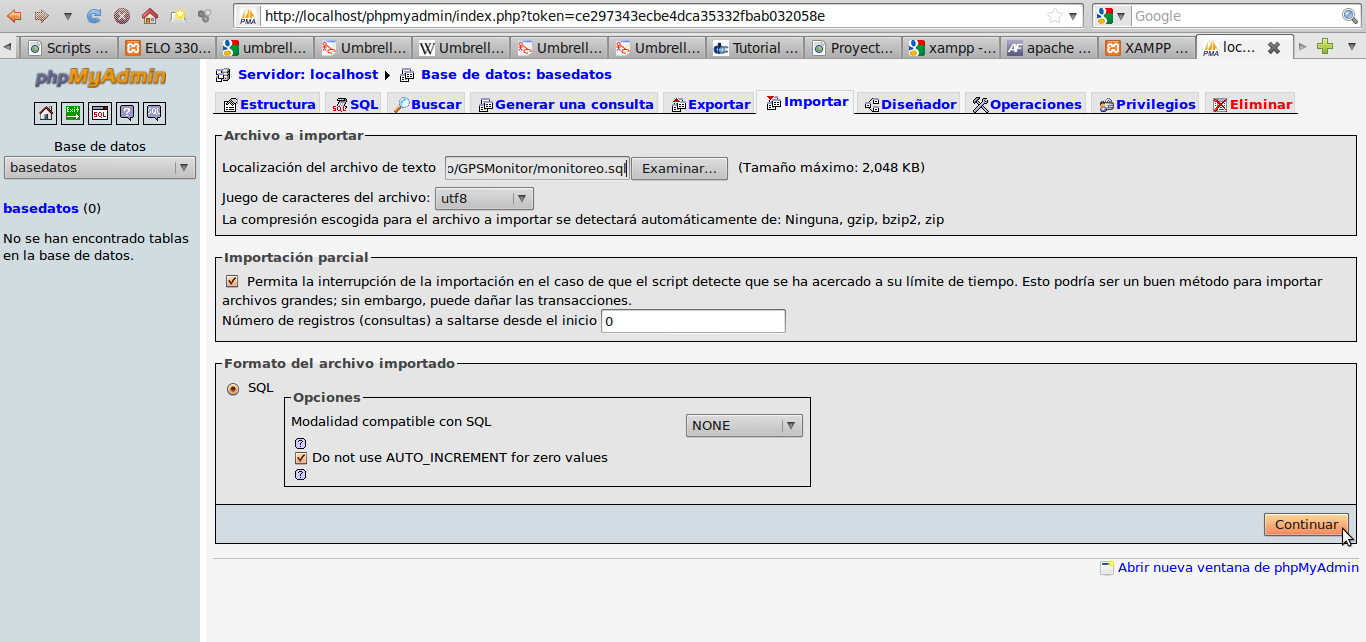1366x642 pixels.
Task: Click the file path field with monitoreo.sql
Action: (x=537, y=168)
